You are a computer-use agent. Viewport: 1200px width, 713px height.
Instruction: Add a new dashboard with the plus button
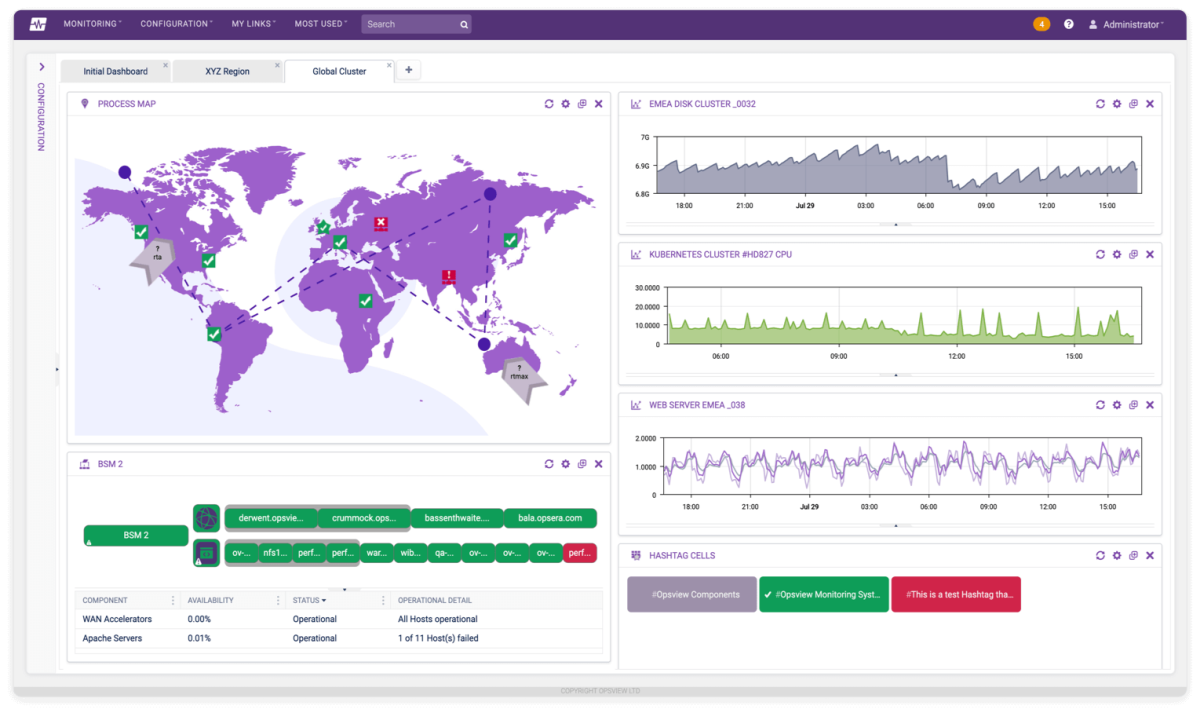coord(407,70)
